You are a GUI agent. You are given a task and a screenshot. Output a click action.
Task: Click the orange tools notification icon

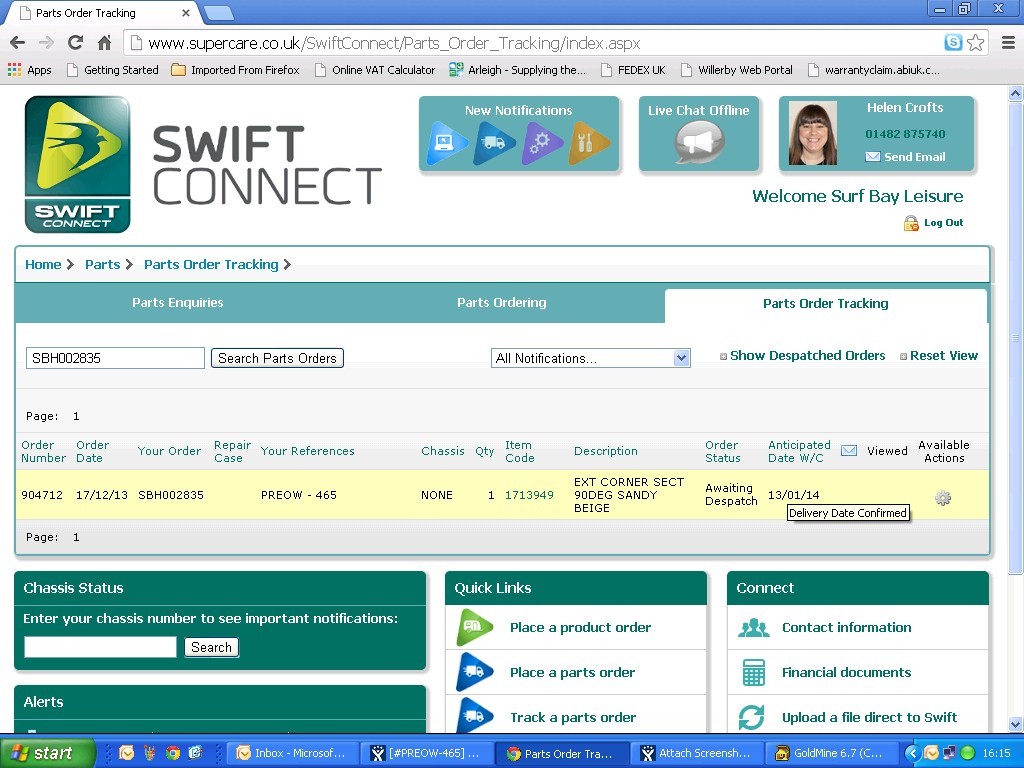pos(589,143)
